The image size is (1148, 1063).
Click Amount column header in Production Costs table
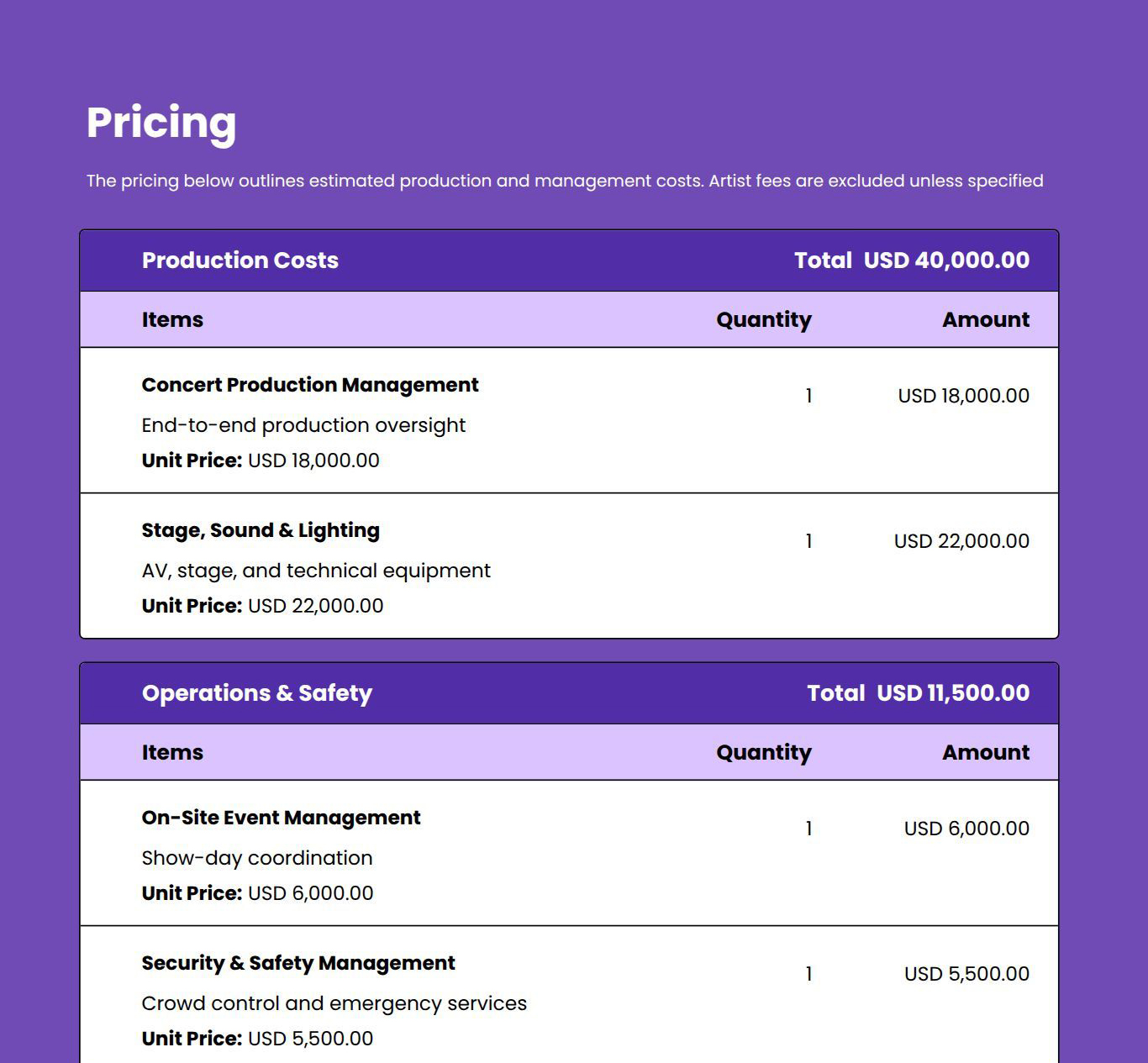[x=985, y=319]
